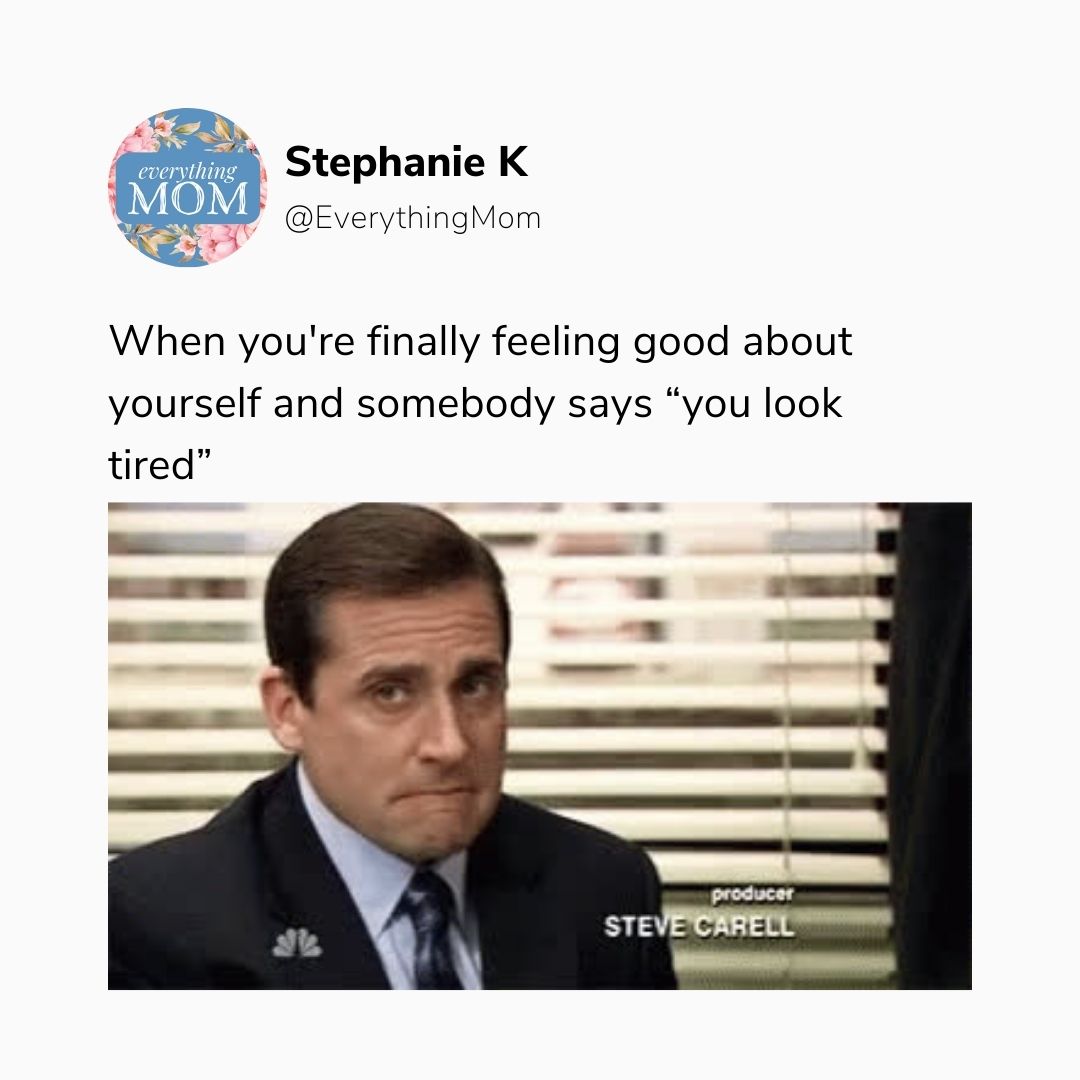Click the word MOM inside the avatar
Viewport: 1080px width, 1080px height.
pos(187,199)
